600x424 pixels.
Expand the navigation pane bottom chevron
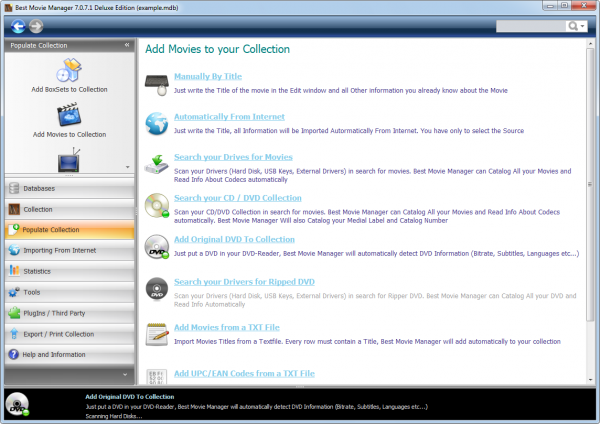click(125, 374)
